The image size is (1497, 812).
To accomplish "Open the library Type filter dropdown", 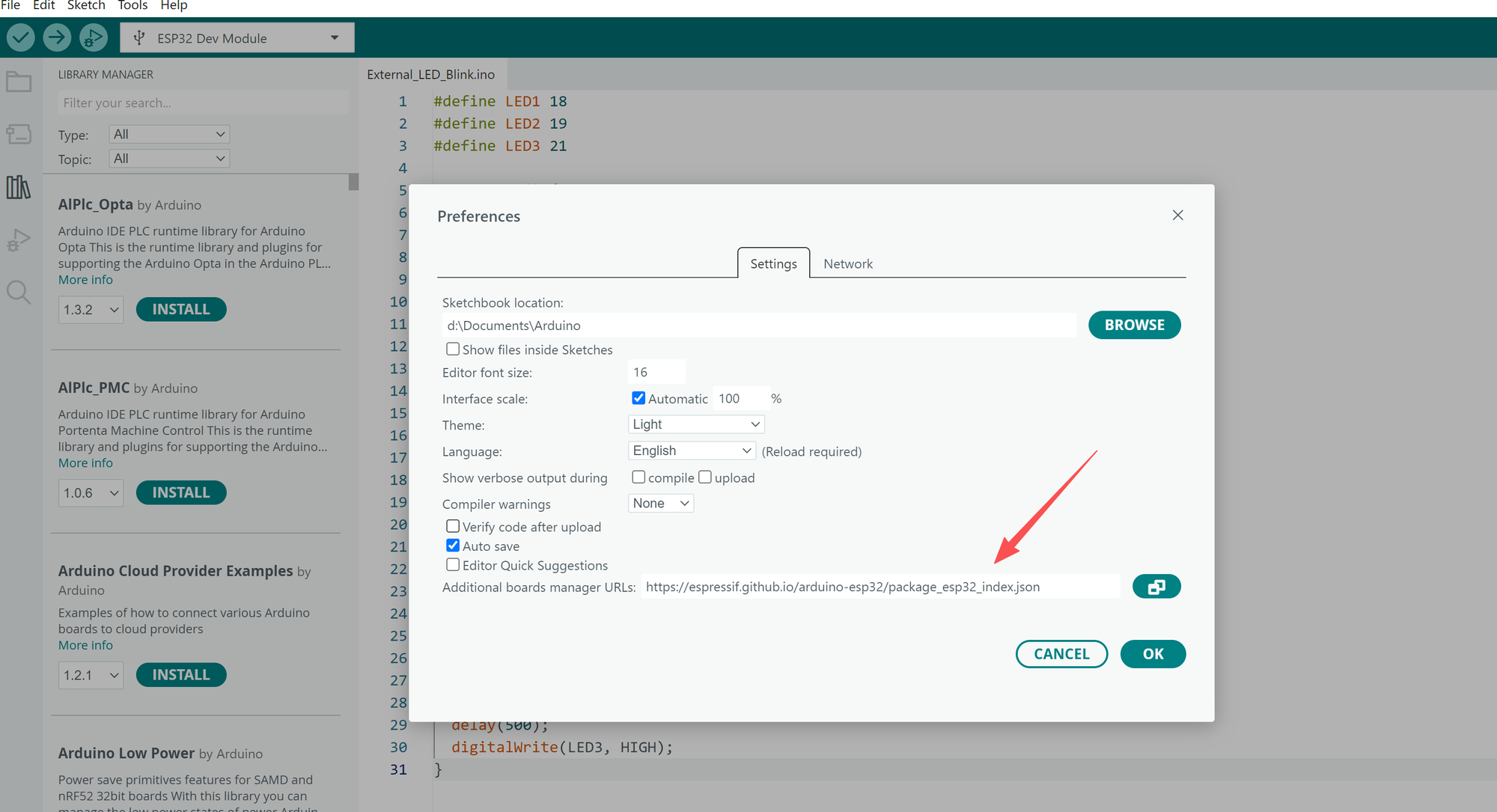I will pos(169,134).
